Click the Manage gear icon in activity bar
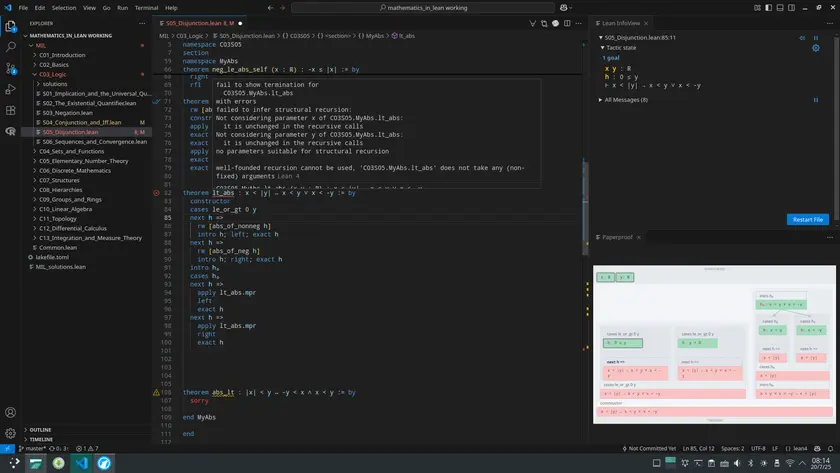The height and width of the screenshot is (473, 840). [x=11, y=433]
